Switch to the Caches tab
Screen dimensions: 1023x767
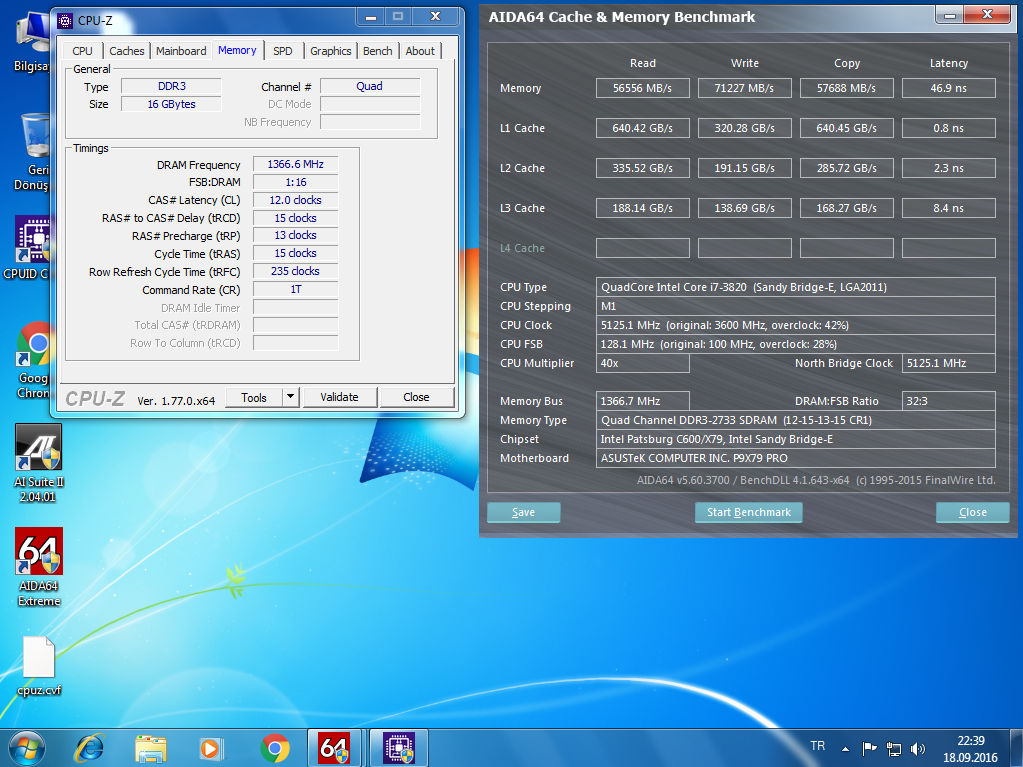[x=127, y=51]
